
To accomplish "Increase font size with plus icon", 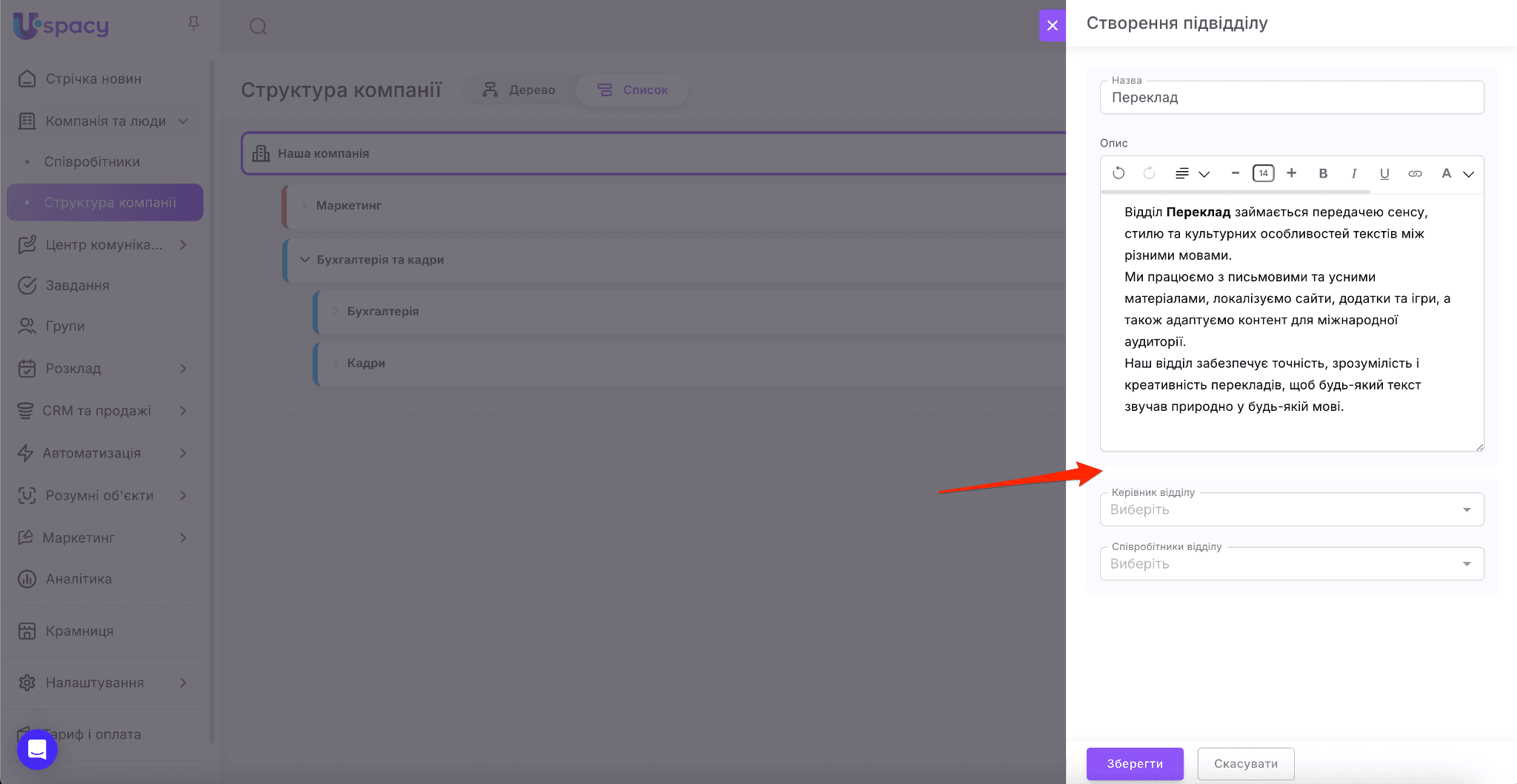I will click(1291, 173).
